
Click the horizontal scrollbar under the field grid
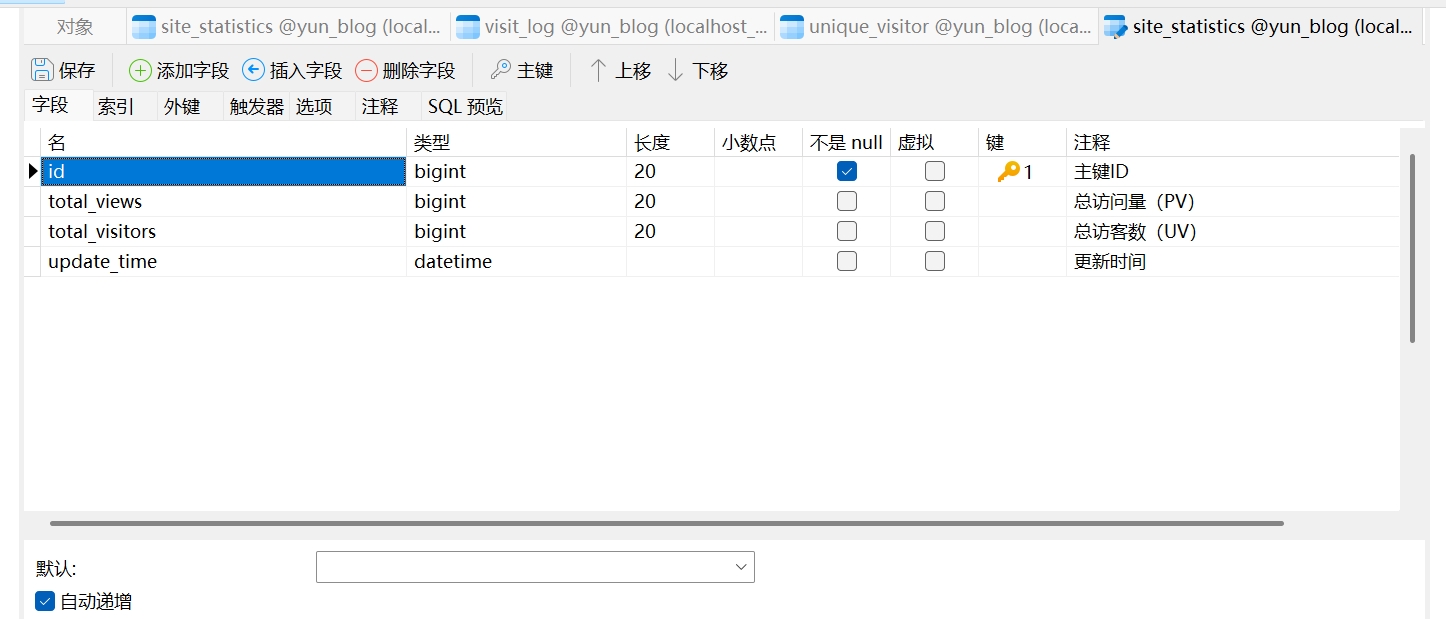(666, 523)
